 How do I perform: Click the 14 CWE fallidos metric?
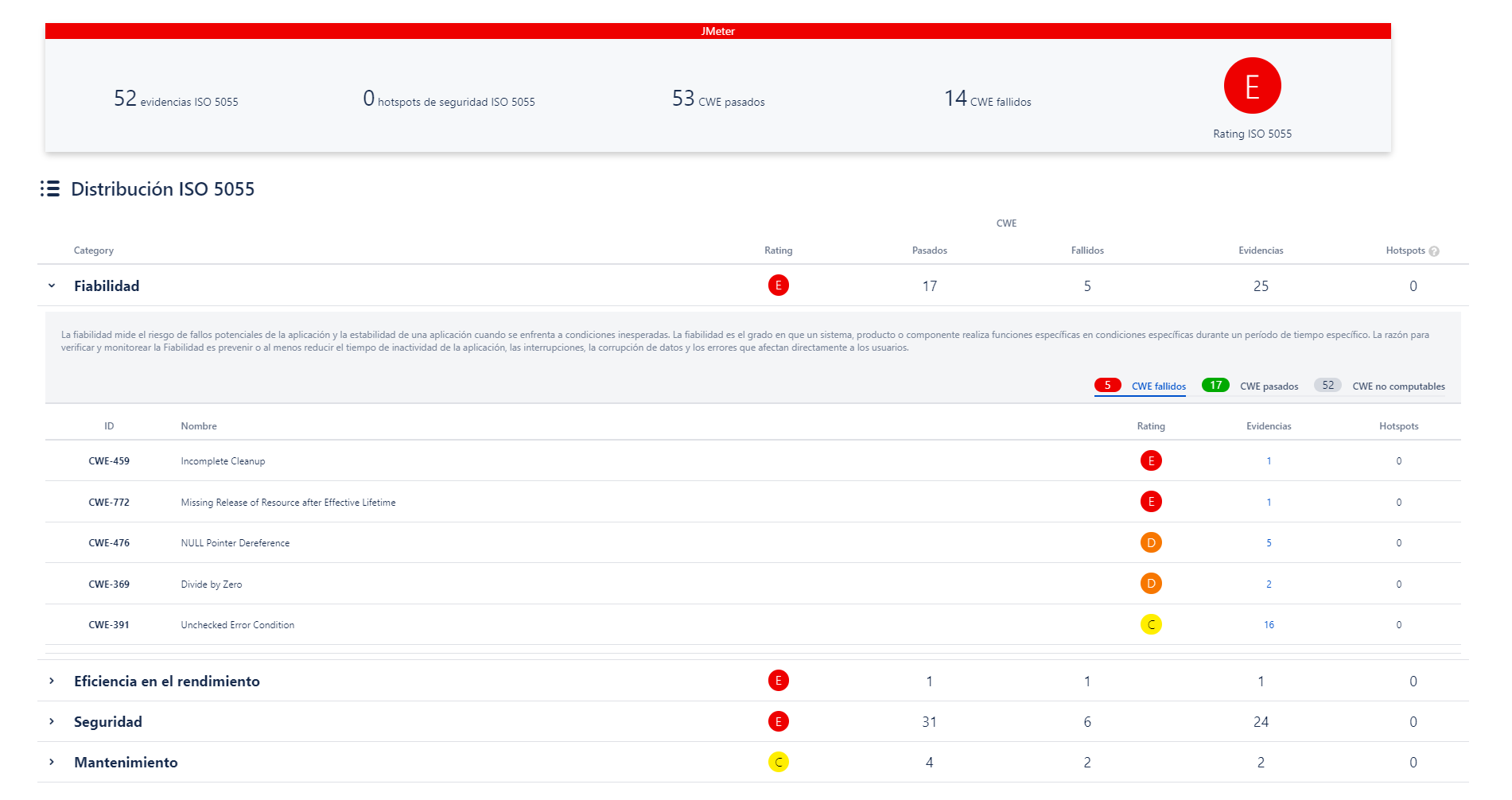987,99
